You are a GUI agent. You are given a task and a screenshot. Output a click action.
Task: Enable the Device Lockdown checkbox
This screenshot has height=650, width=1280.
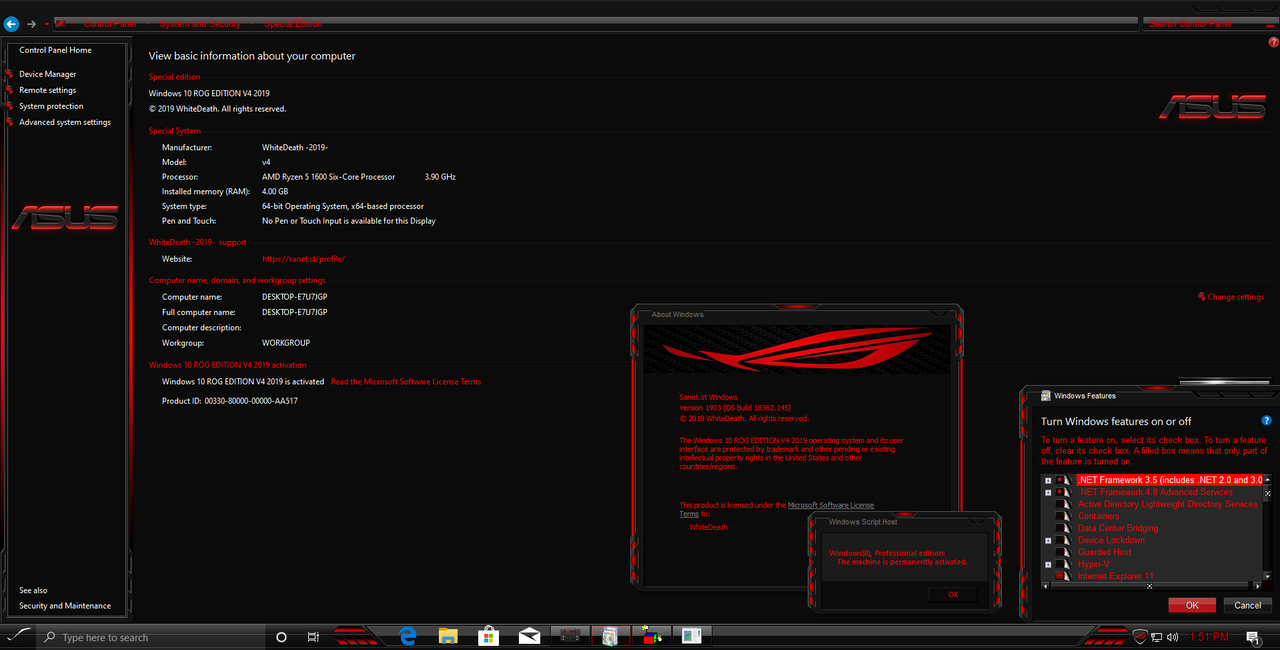(x=1059, y=540)
